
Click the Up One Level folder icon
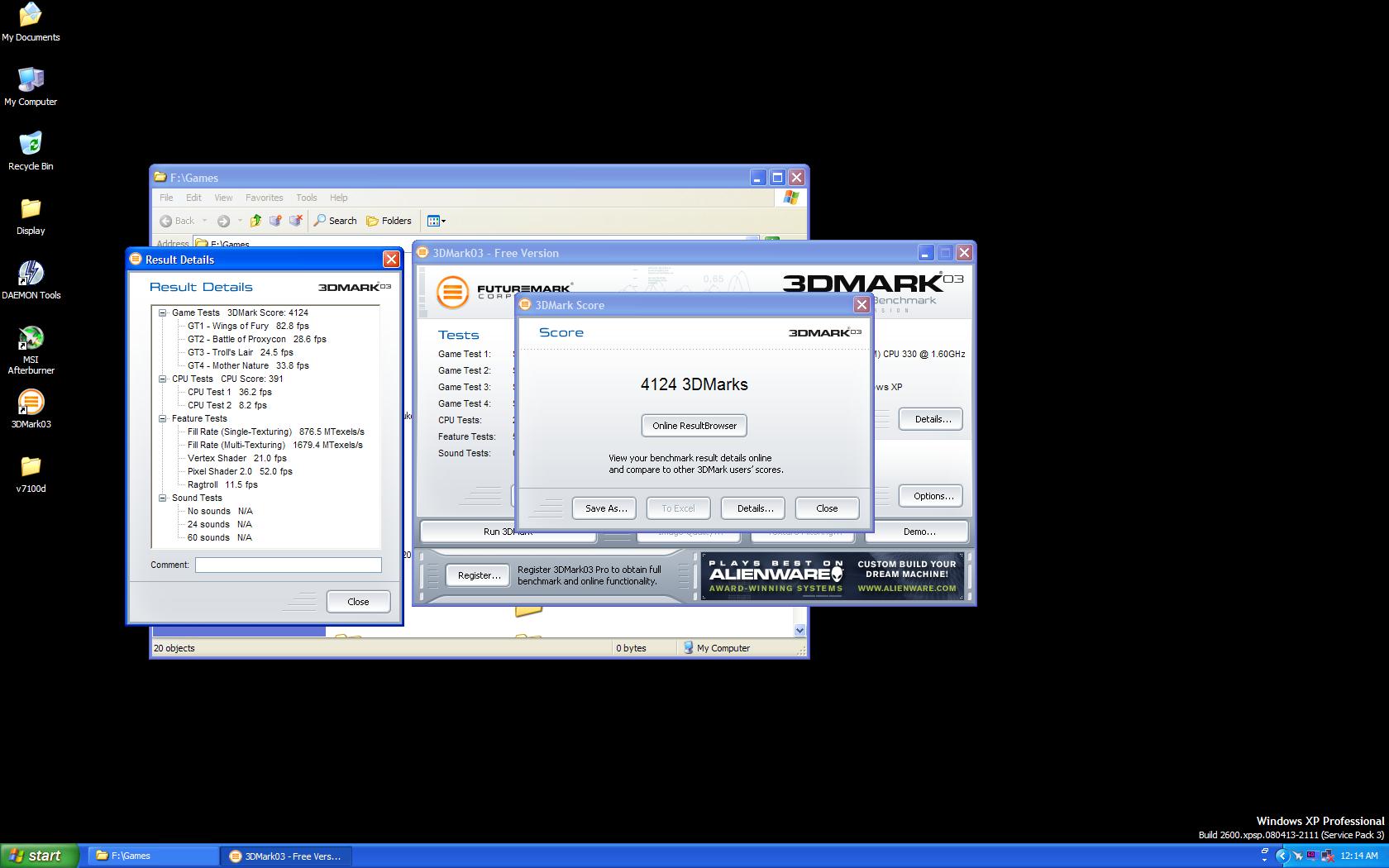coord(255,221)
